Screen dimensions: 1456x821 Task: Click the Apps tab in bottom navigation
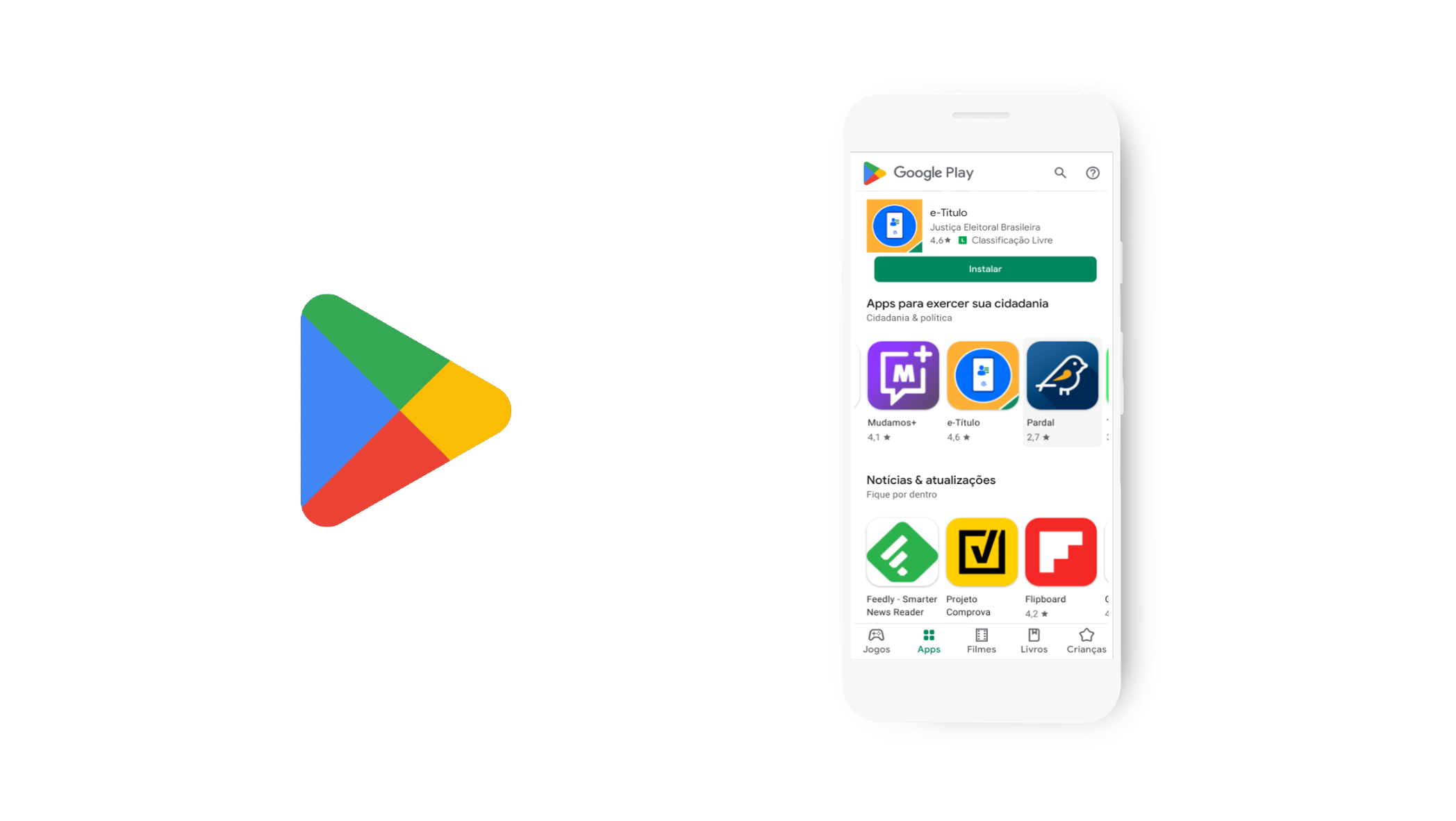[927, 640]
